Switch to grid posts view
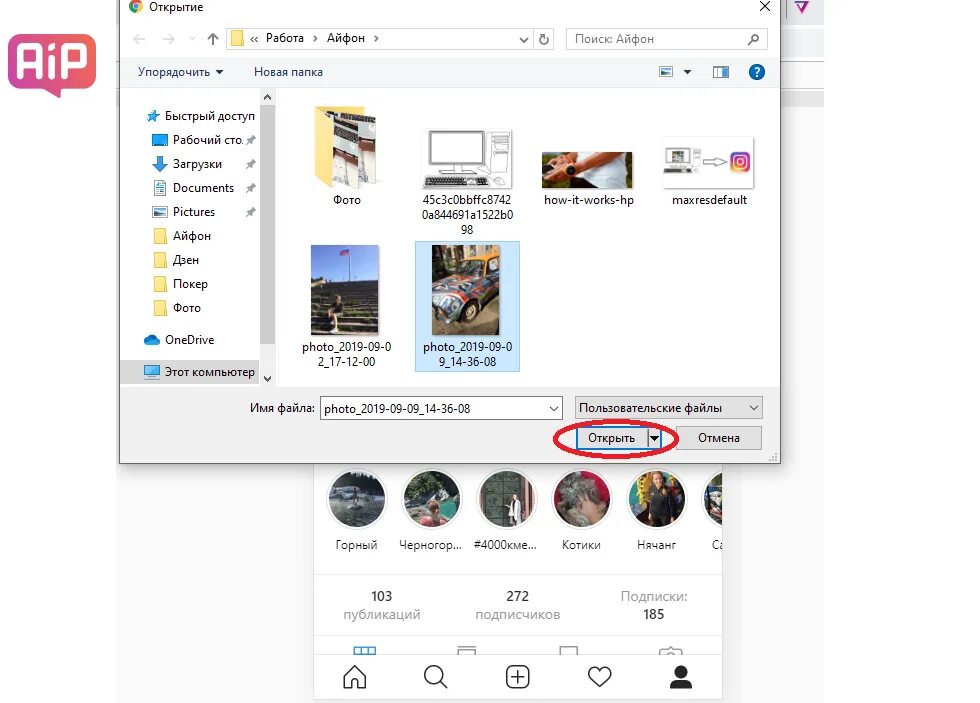Image resolution: width=980 pixels, height=703 pixels. coord(364,651)
